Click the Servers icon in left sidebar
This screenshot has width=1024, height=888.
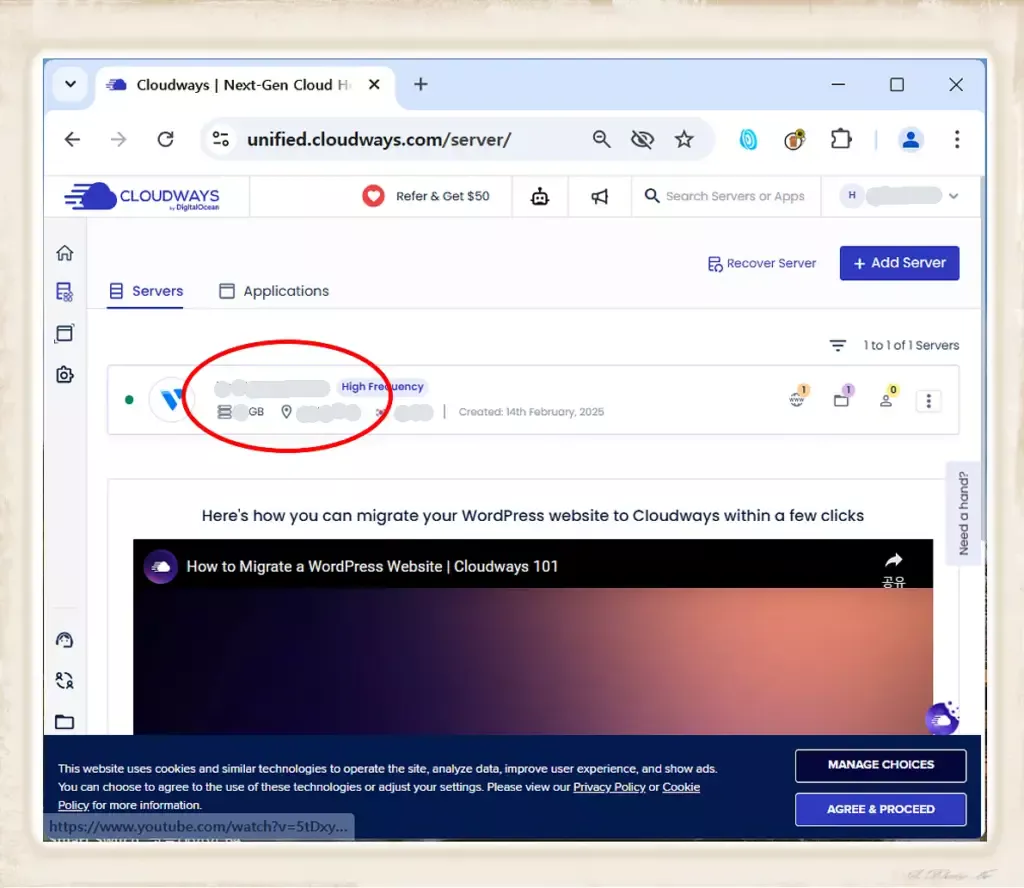tap(65, 292)
